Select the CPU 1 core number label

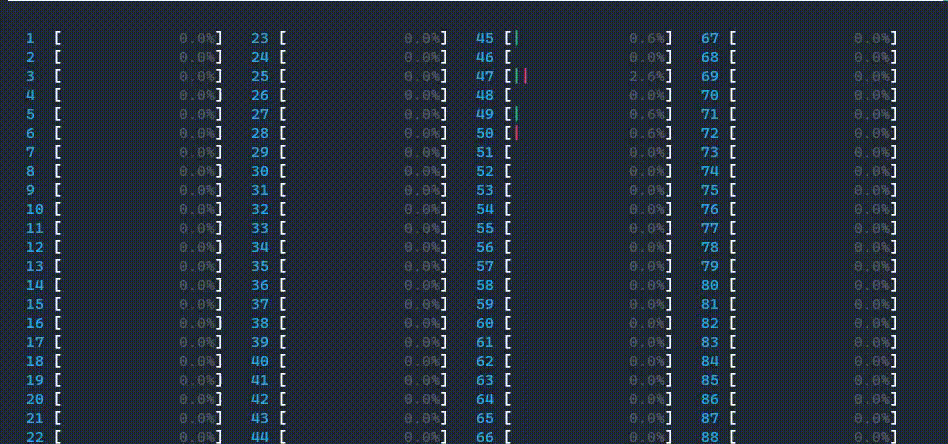click(x=30, y=38)
